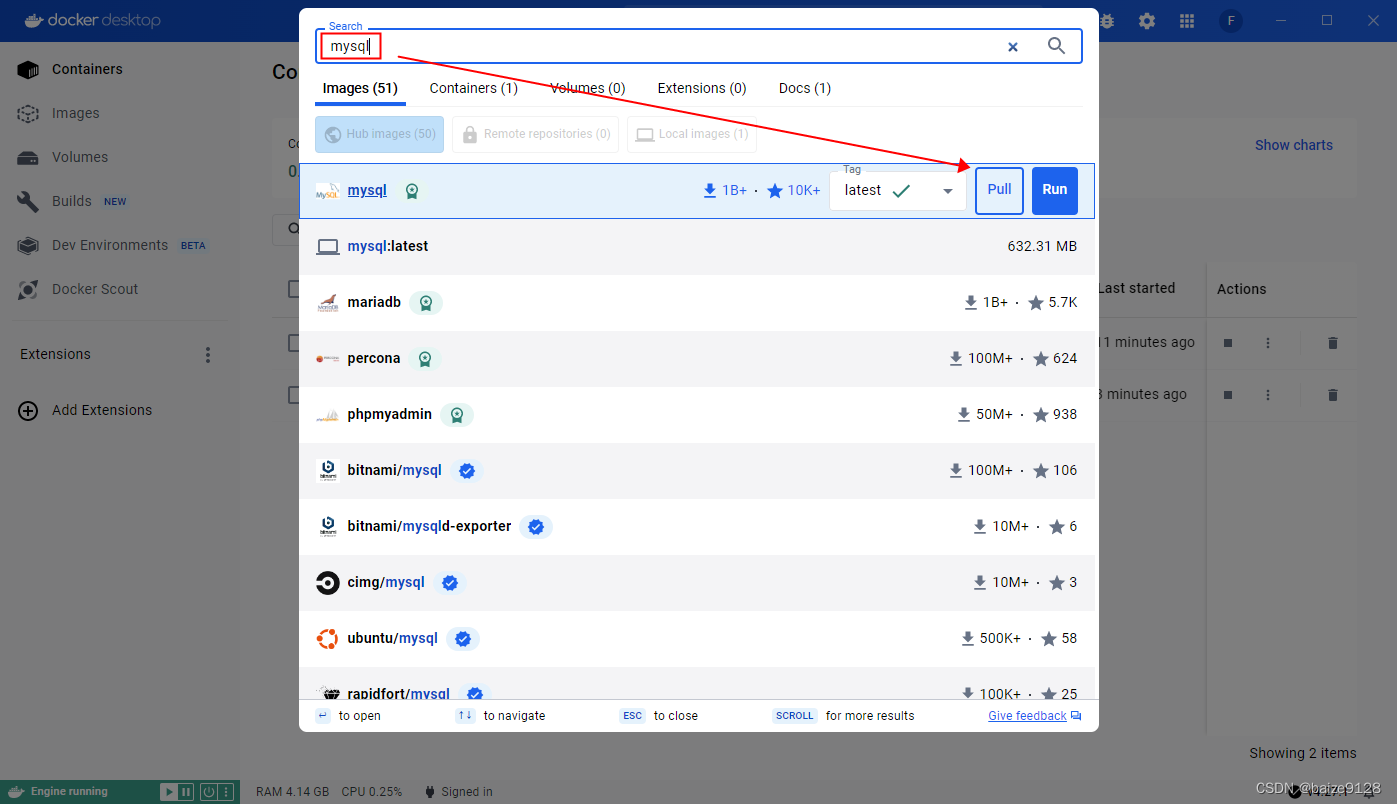Viewport: 1397px width, 804px height.
Task: Select the Local images (1) filter
Action: click(692, 134)
